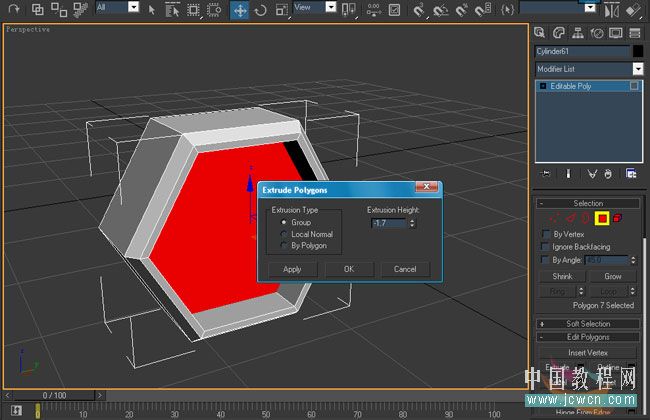Enable the Ignore Backfacing checkbox
This screenshot has width=650, height=420.
click(545, 247)
